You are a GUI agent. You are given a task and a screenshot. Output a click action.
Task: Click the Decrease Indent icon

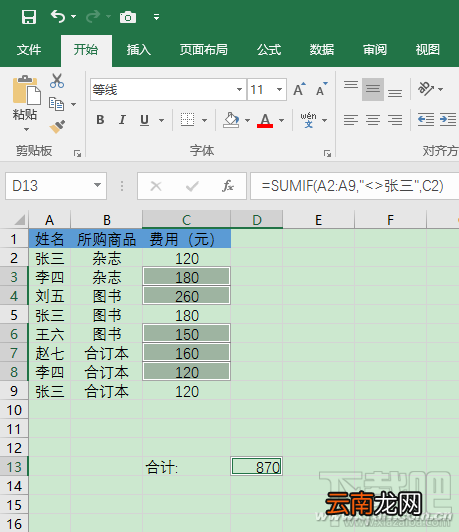pos(426,120)
